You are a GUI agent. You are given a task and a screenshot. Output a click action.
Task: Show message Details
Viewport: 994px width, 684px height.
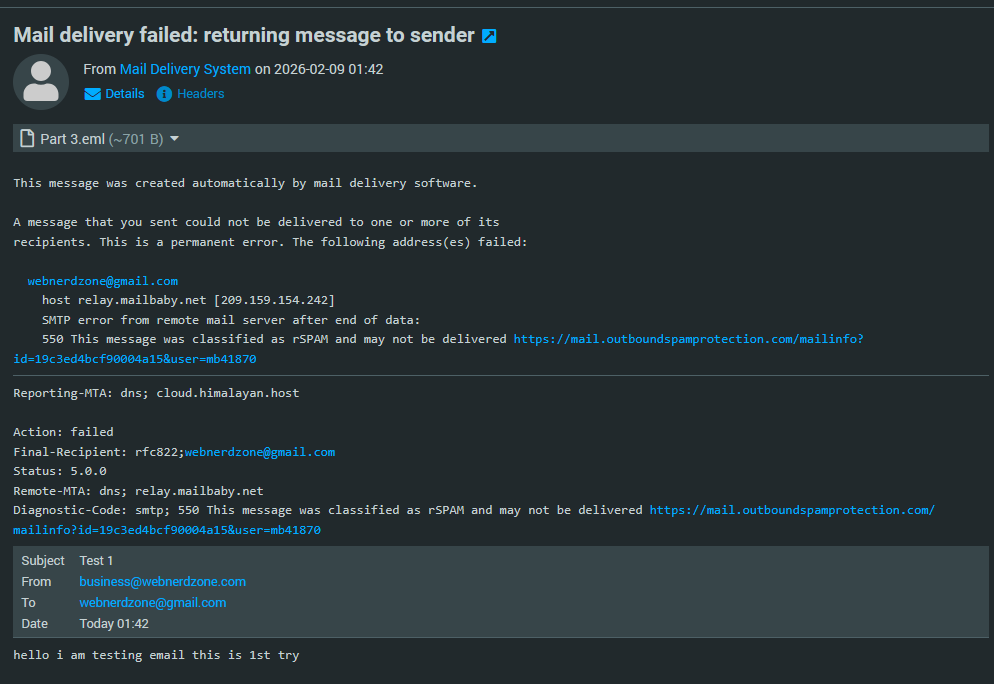coord(125,94)
